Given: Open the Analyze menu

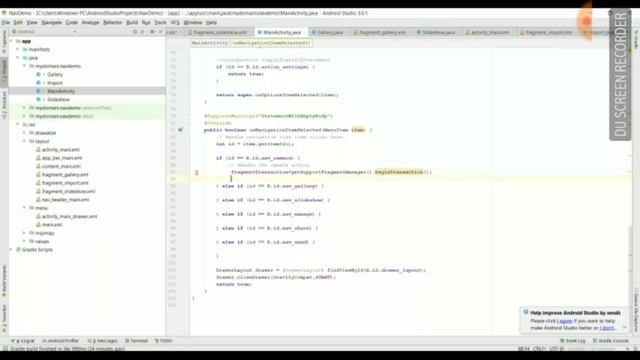Looking at the screenshot, I should click(x=90, y=22).
